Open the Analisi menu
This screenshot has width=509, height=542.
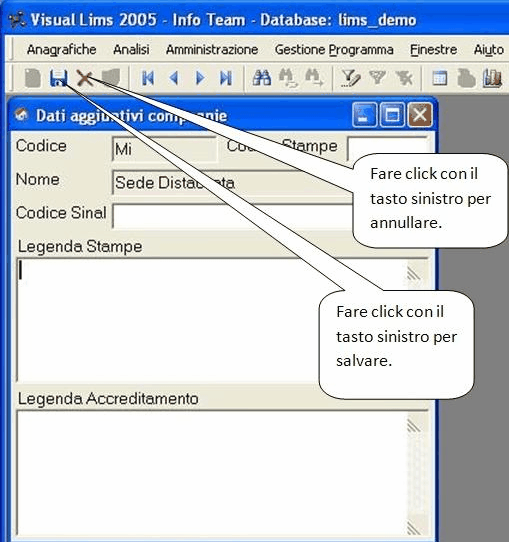coord(131,50)
